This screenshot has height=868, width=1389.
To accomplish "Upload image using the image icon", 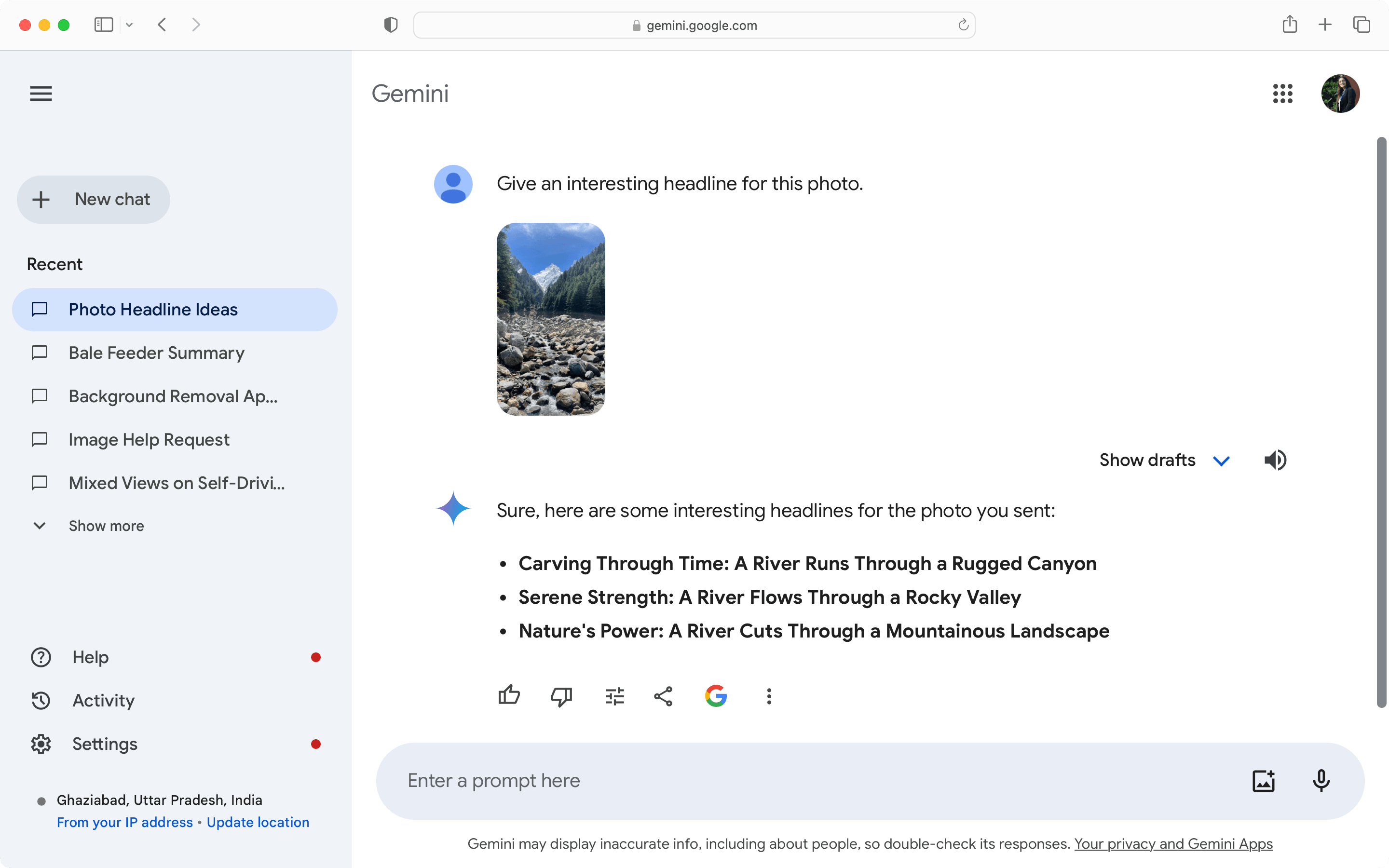I will [x=1263, y=781].
